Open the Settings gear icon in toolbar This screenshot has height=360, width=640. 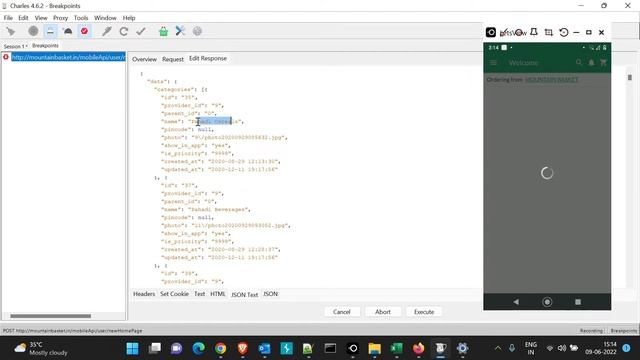[x=197, y=31]
